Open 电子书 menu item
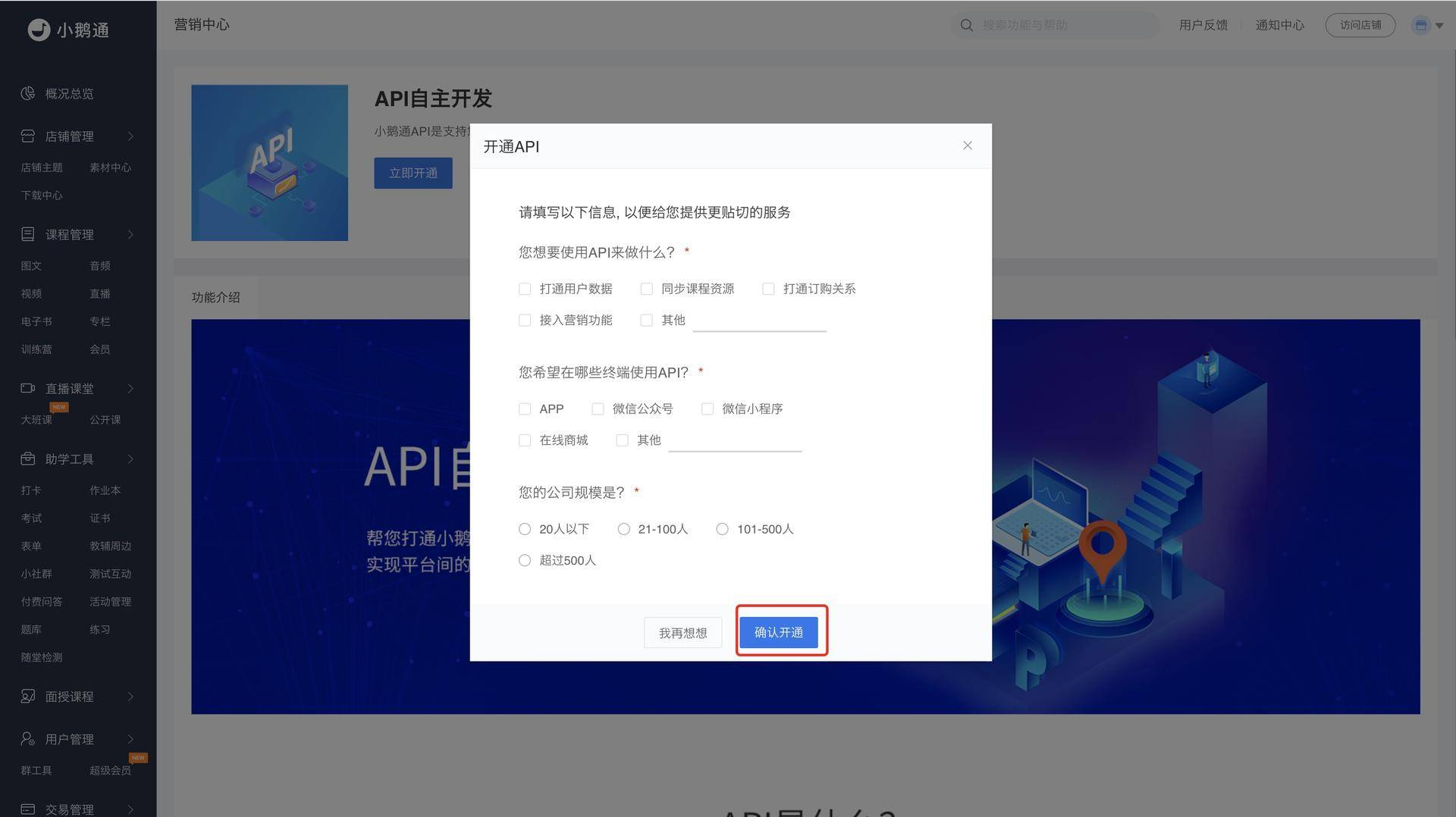 coord(36,322)
